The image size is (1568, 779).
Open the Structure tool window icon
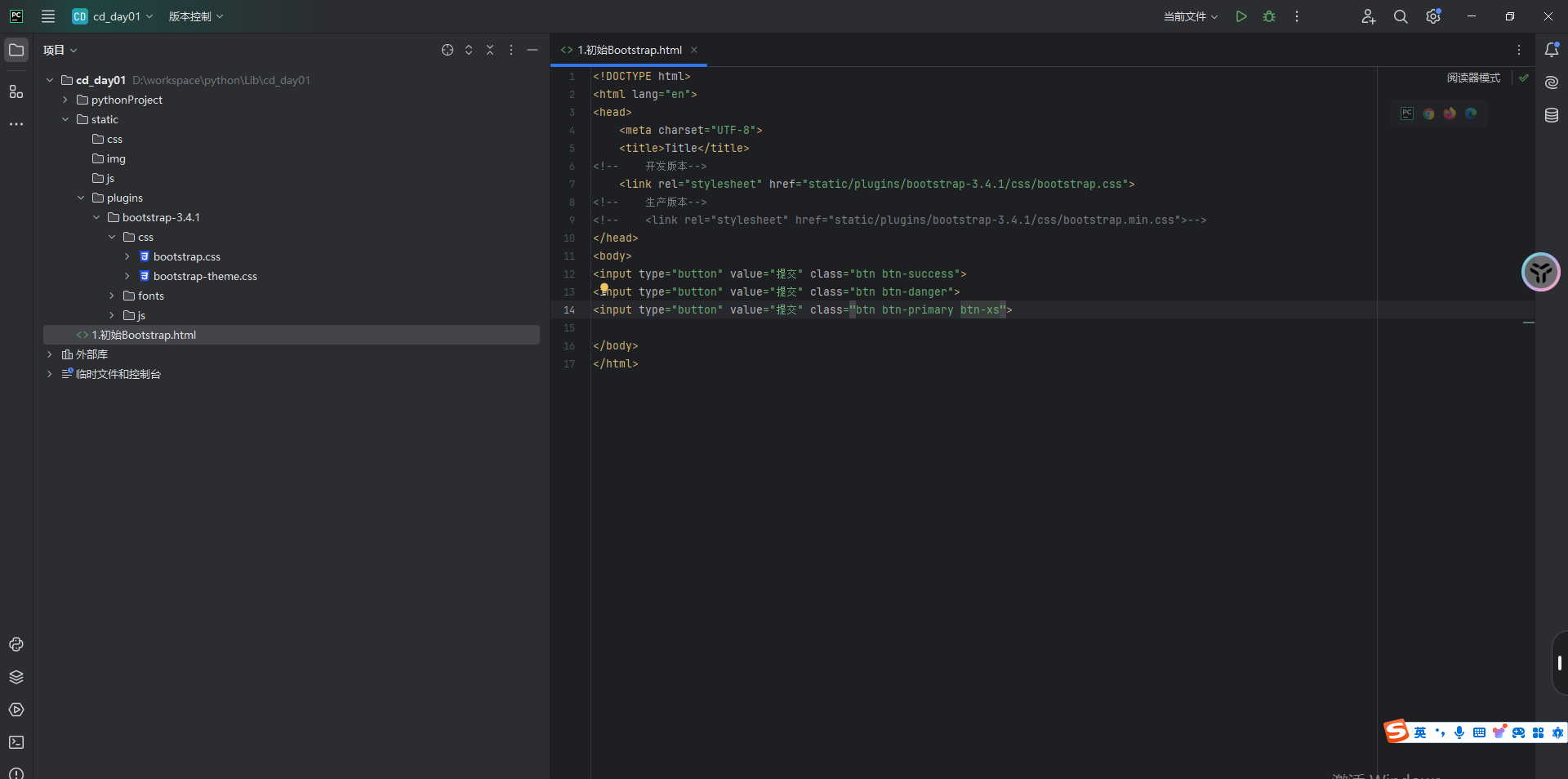[16, 91]
